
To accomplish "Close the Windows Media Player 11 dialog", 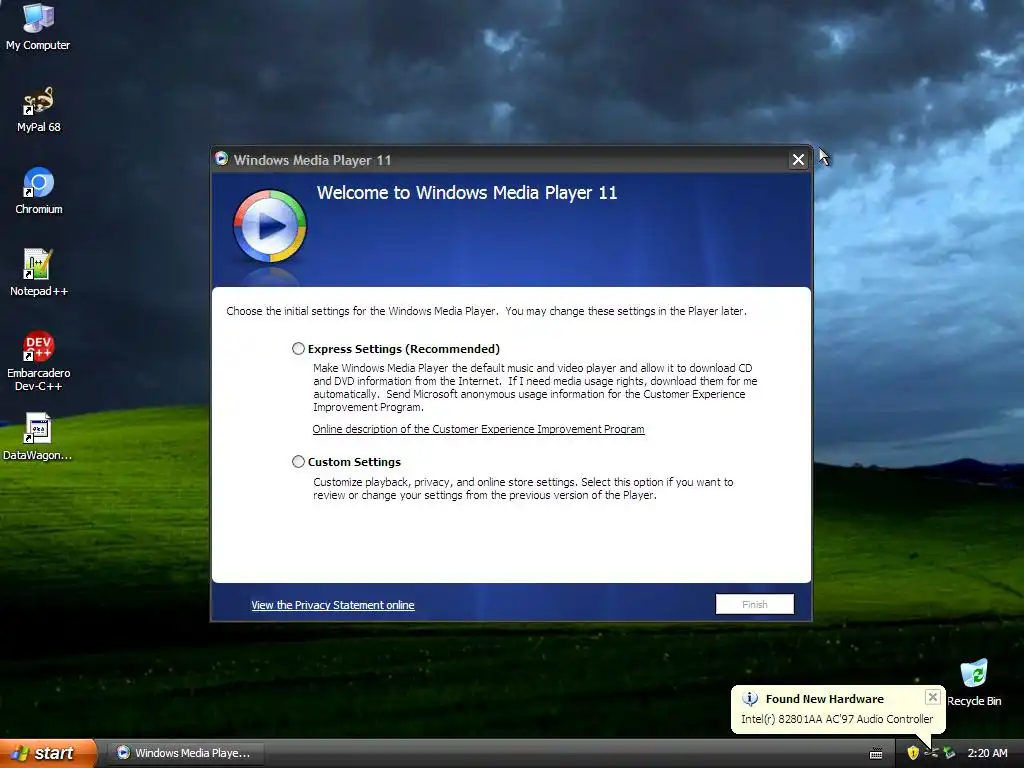I will (x=798, y=160).
